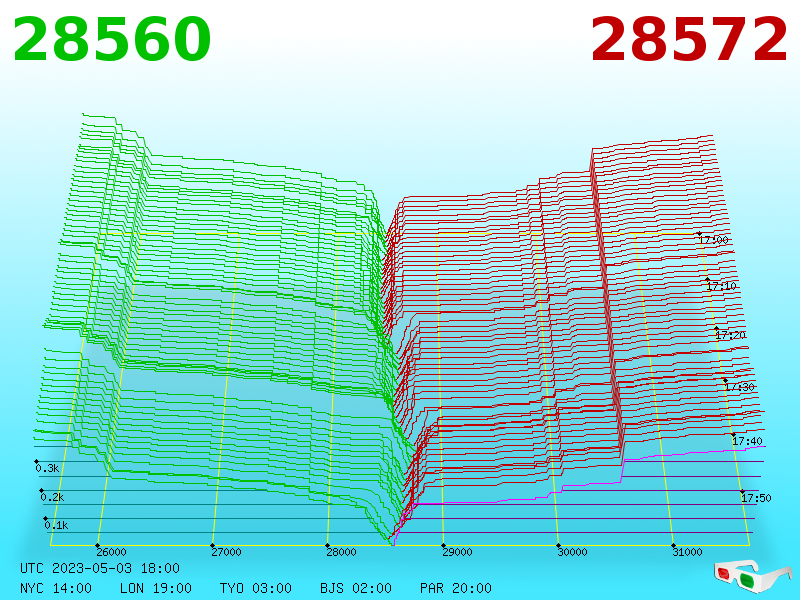Click the 26000 price axis label
Screen dimensions: 800x600
pos(111,552)
